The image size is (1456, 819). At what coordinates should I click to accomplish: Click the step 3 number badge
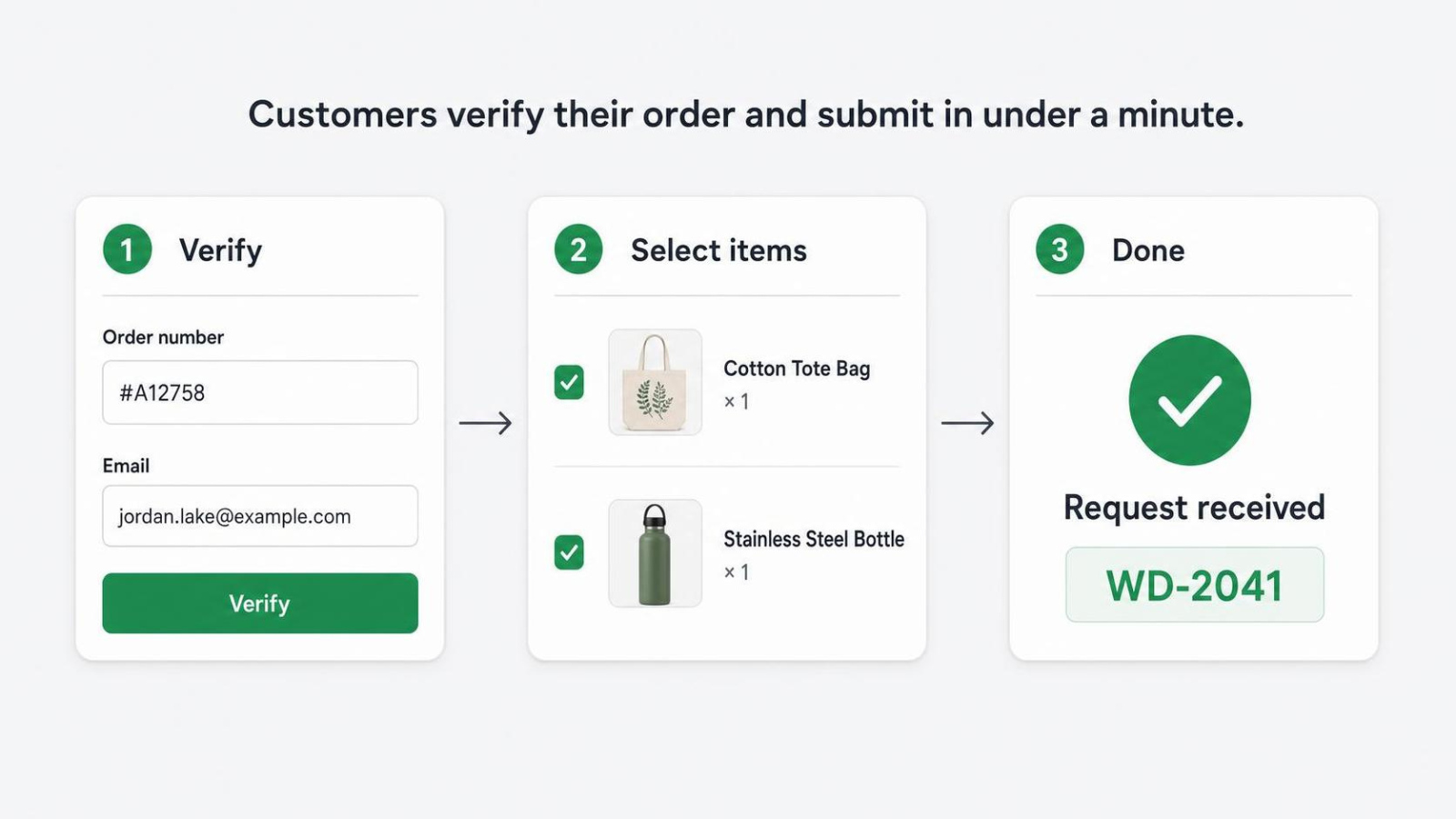point(1060,249)
